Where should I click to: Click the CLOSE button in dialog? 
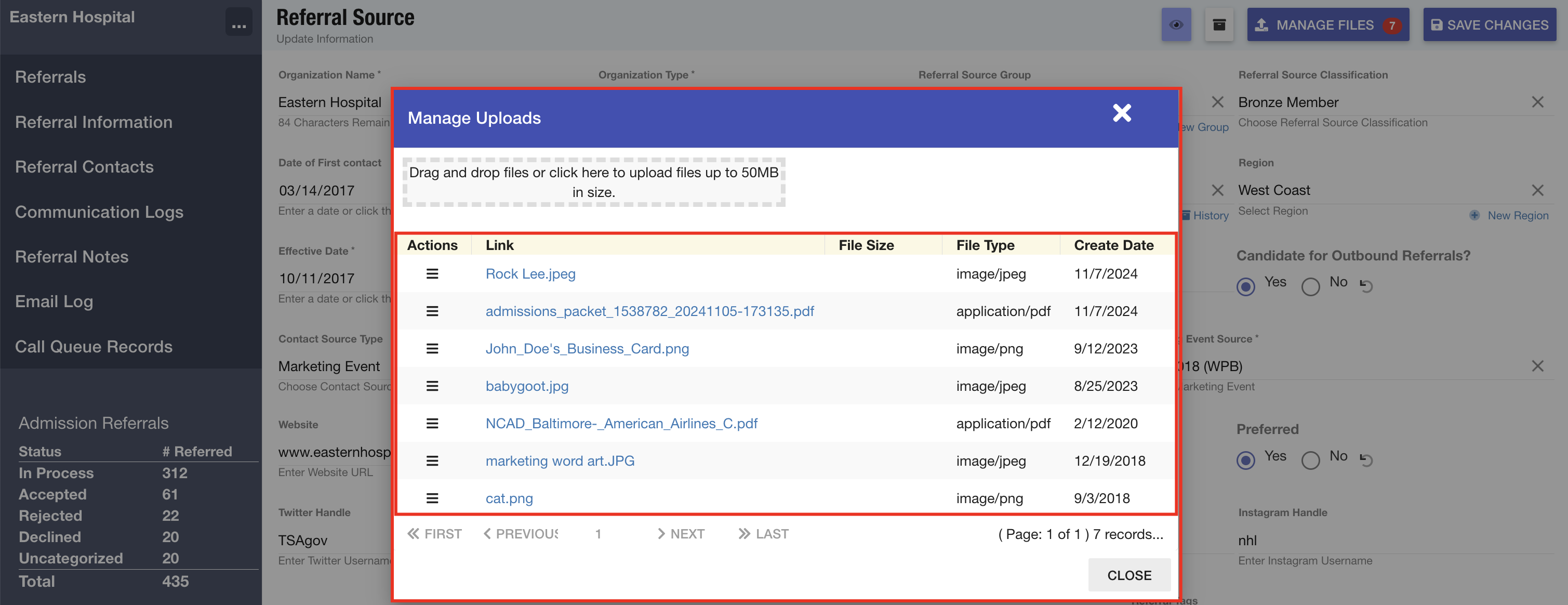(1128, 575)
